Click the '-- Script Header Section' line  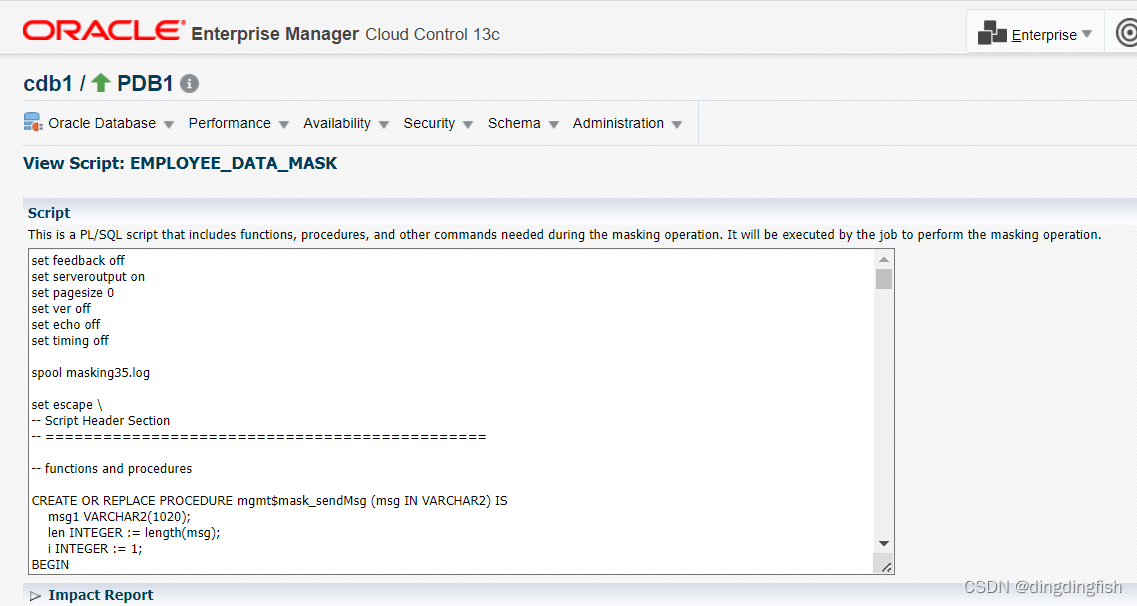(101, 420)
